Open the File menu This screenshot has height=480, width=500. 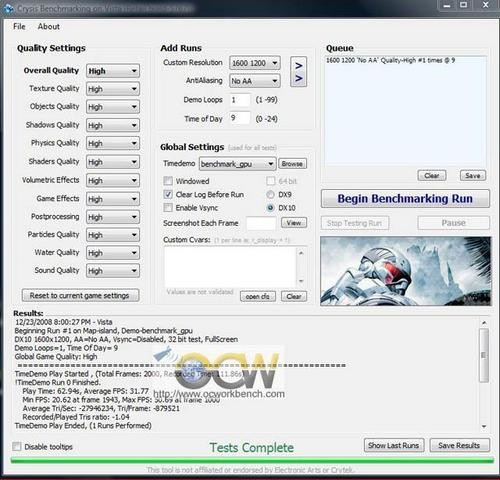click(19, 26)
